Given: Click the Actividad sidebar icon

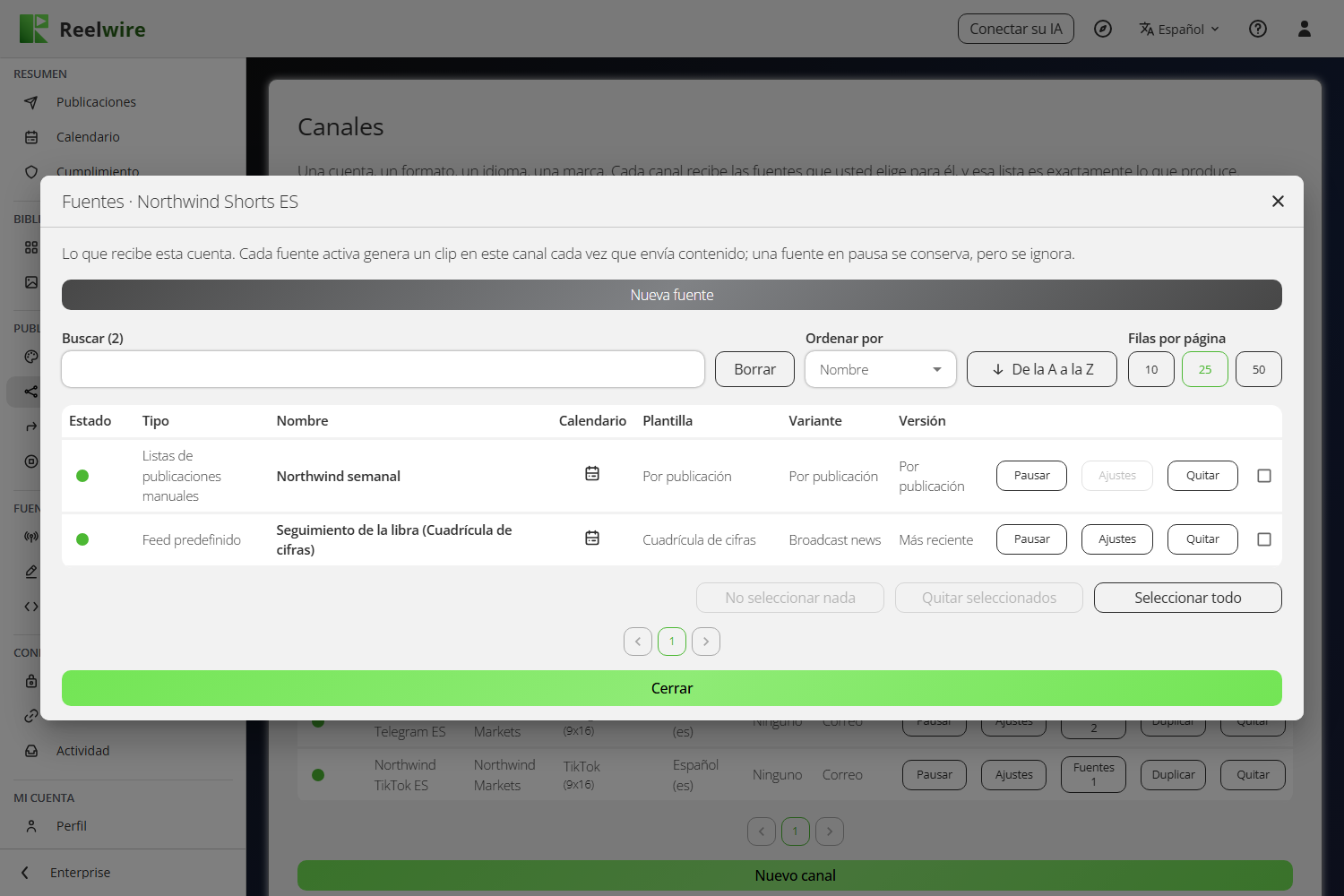Looking at the screenshot, I should (x=31, y=751).
